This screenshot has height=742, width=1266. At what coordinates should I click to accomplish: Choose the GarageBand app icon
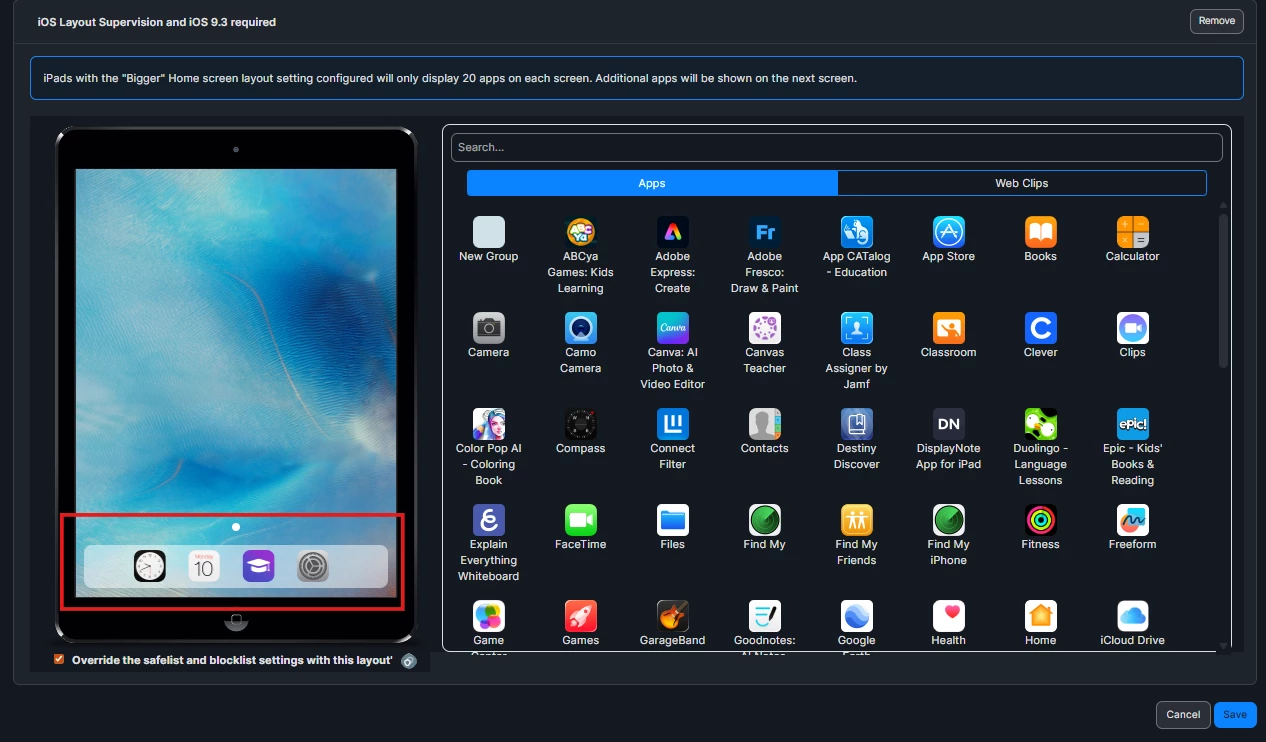point(672,616)
